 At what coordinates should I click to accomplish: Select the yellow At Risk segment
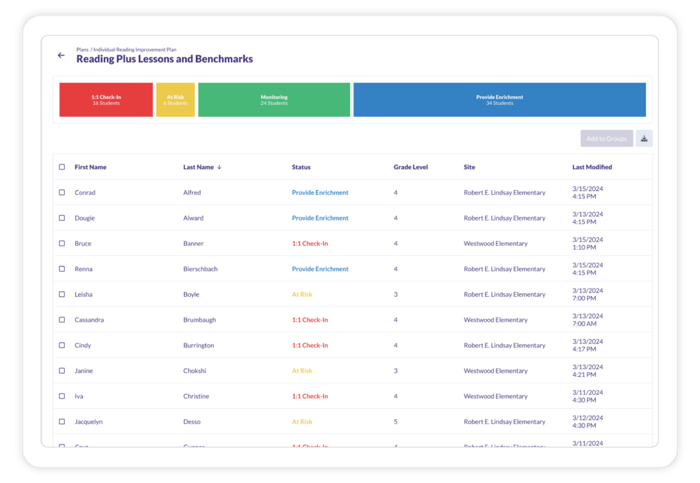coord(175,100)
